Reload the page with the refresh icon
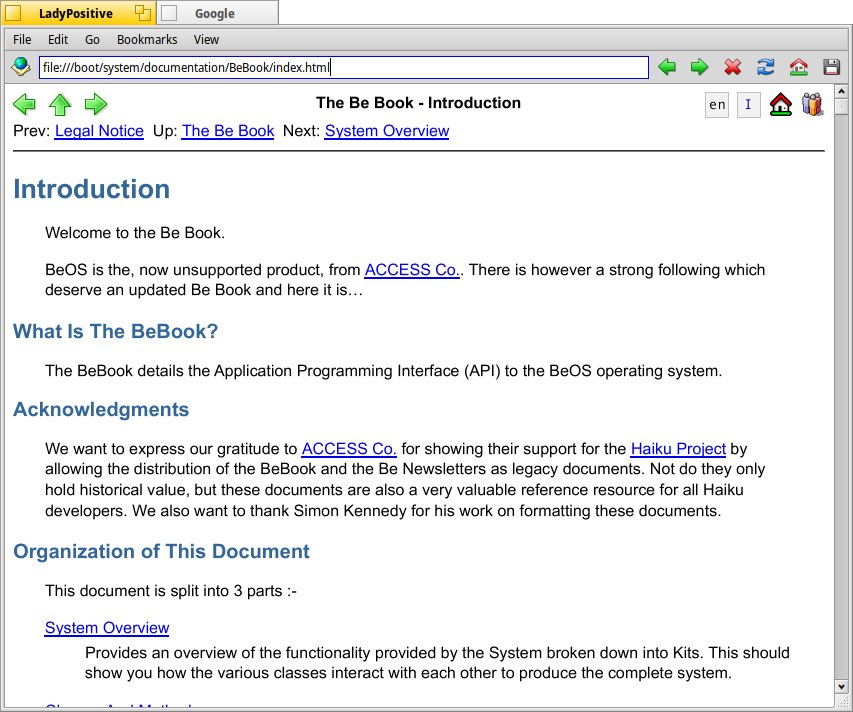Screen dimensions: 853x712 point(765,67)
